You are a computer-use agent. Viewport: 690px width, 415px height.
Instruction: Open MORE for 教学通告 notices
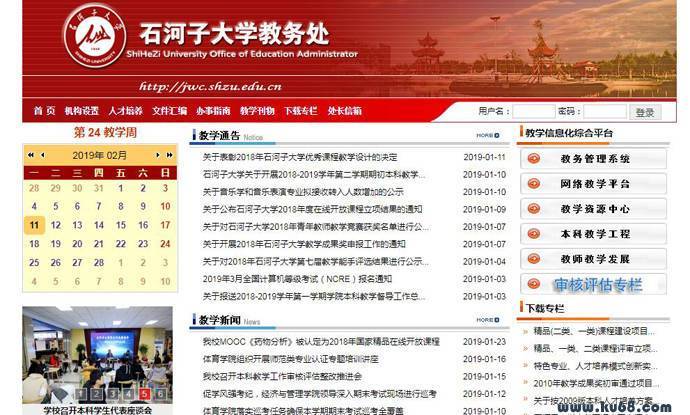click(488, 136)
